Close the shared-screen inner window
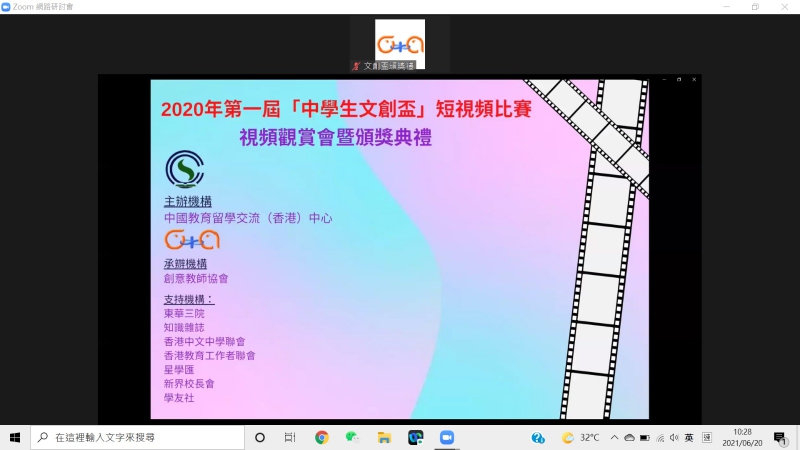Screen dimensions: 800x450 click(x=694, y=80)
